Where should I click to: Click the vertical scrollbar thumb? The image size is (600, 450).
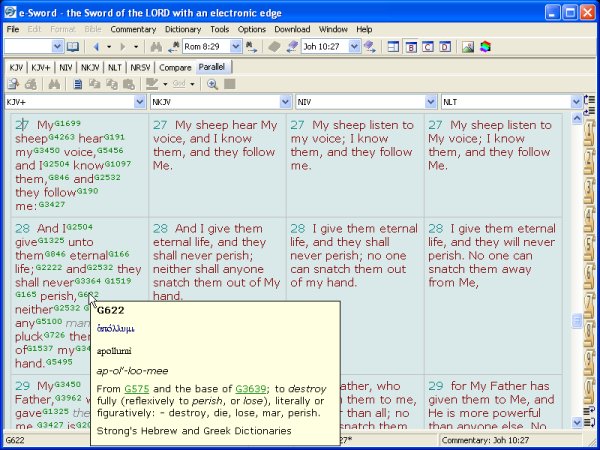[x=577, y=320]
